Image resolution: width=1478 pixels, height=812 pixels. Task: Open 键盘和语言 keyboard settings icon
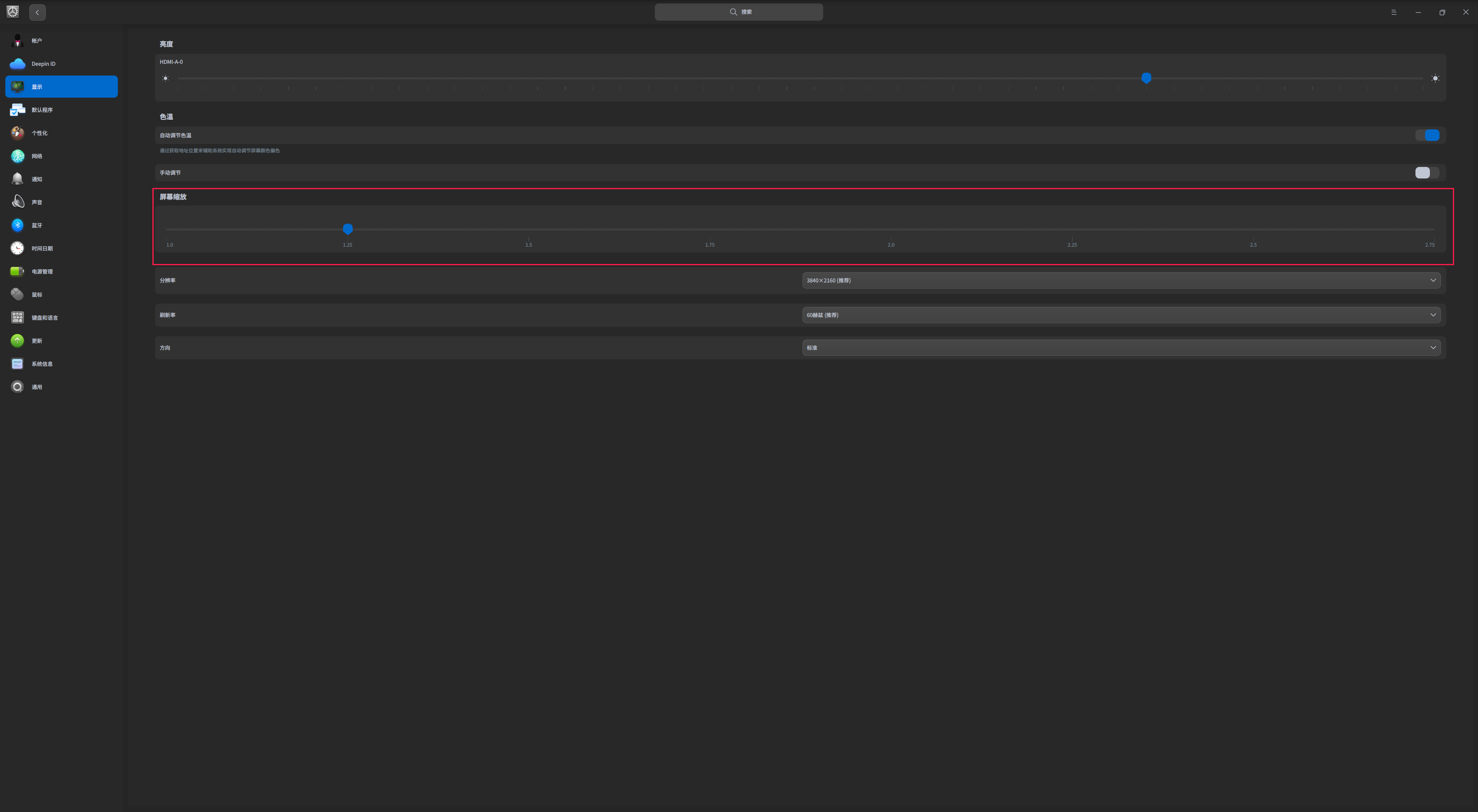[17, 317]
